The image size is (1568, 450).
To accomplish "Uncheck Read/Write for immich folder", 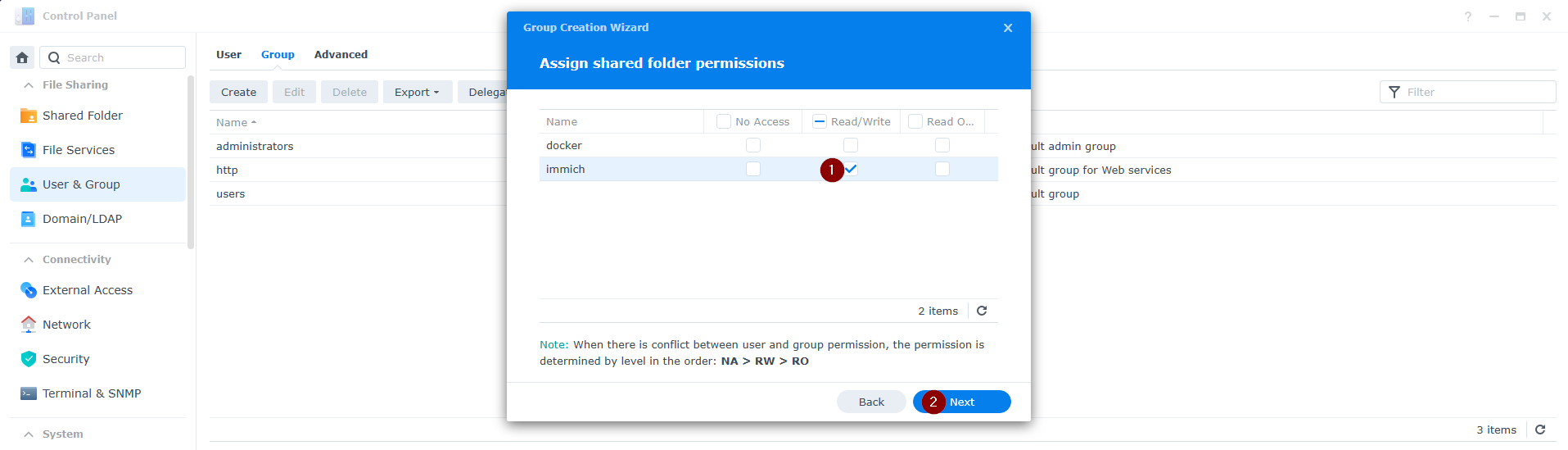I will tap(851, 169).
